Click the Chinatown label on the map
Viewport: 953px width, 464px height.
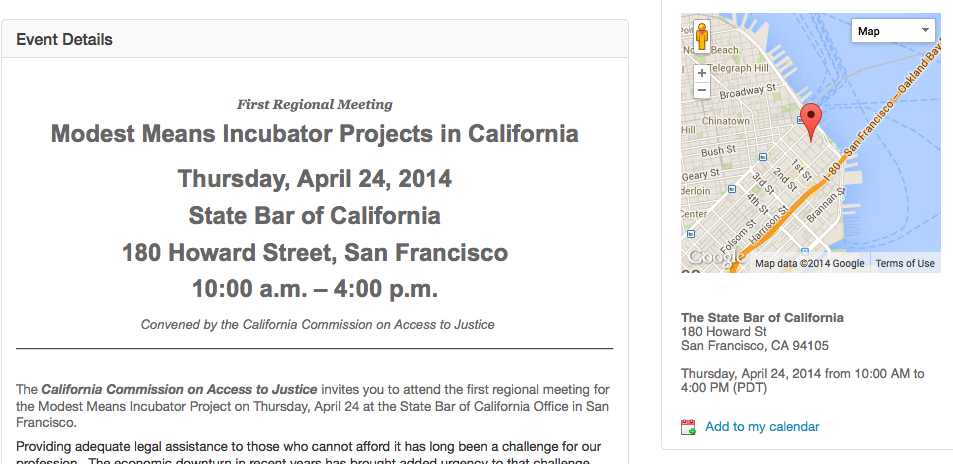(x=726, y=121)
